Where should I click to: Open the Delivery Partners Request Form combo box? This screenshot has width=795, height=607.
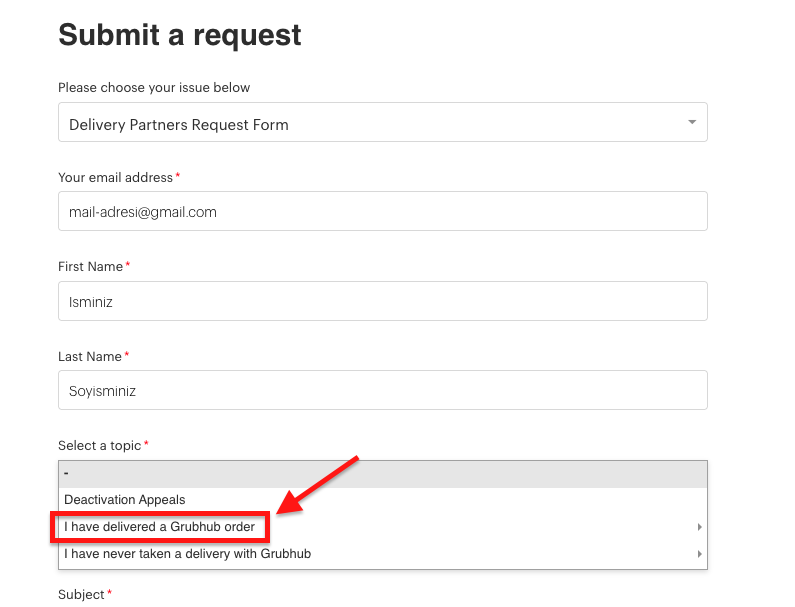pyautogui.click(x=382, y=123)
